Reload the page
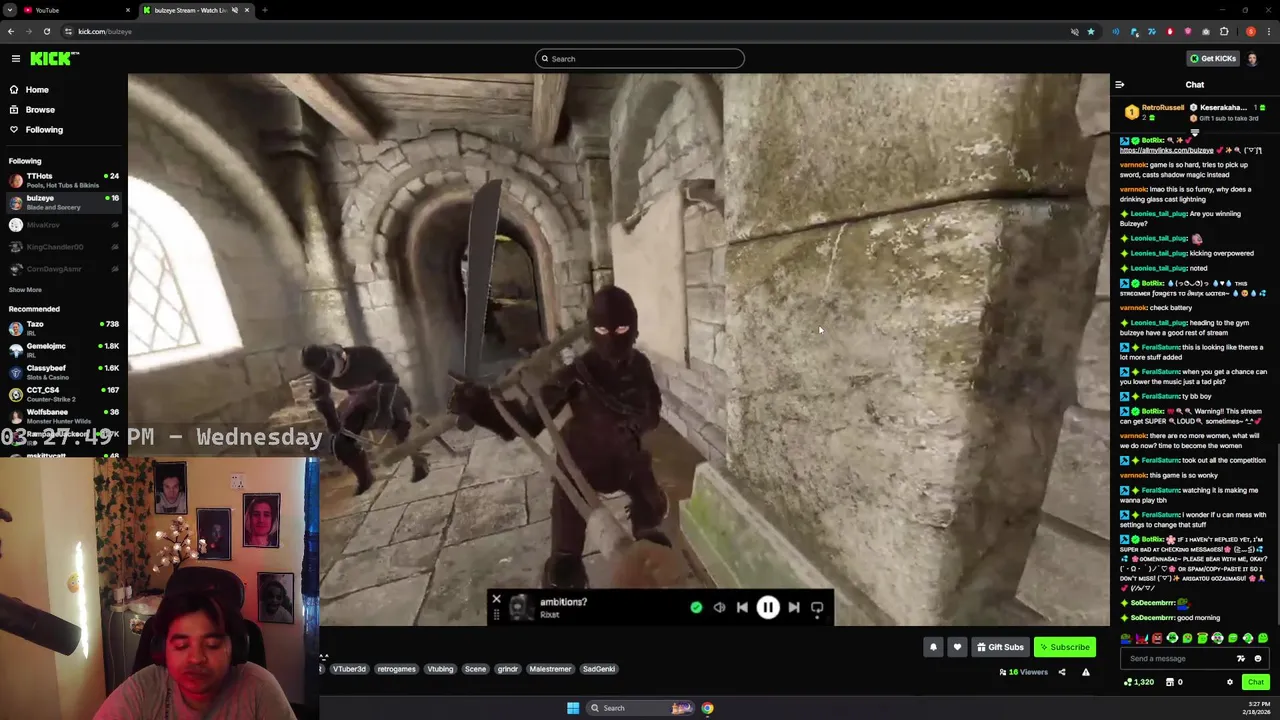The image size is (1280, 720). tap(46, 31)
